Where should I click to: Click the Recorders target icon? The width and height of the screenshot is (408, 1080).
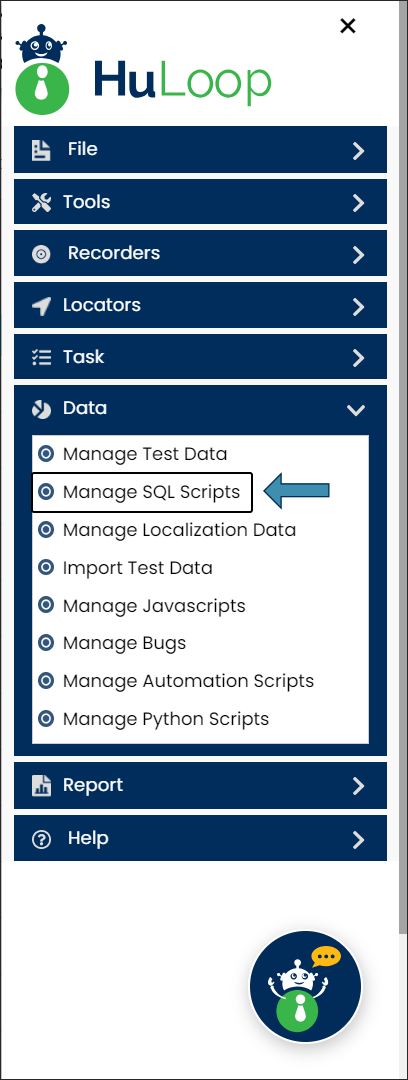(x=41, y=254)
